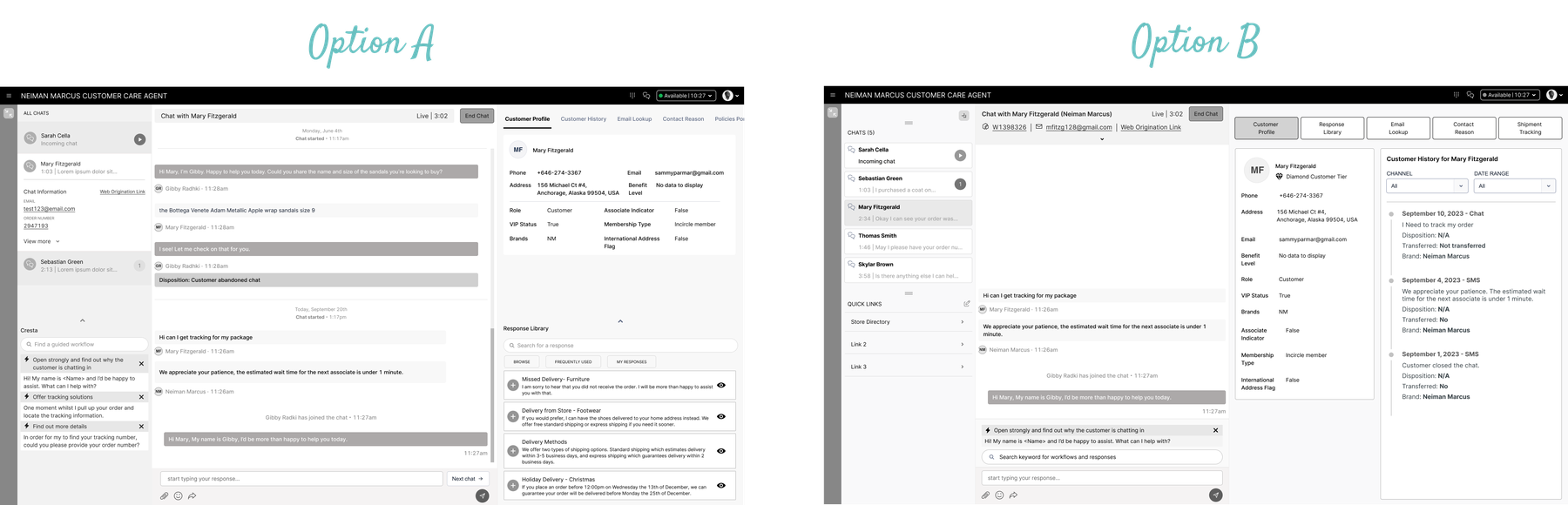Screen dimensions: 1568x505
Task: Click 'Search for a response' field in Option A
Action: point(620,346)
